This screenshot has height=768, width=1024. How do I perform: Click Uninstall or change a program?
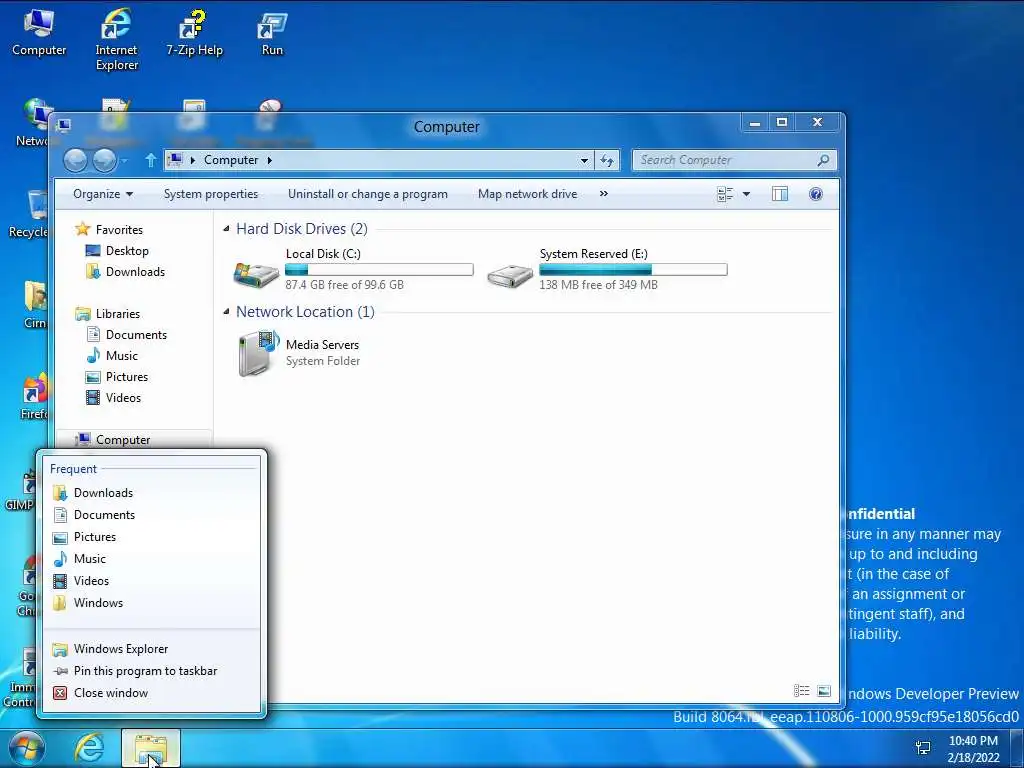tap(368, 194)
